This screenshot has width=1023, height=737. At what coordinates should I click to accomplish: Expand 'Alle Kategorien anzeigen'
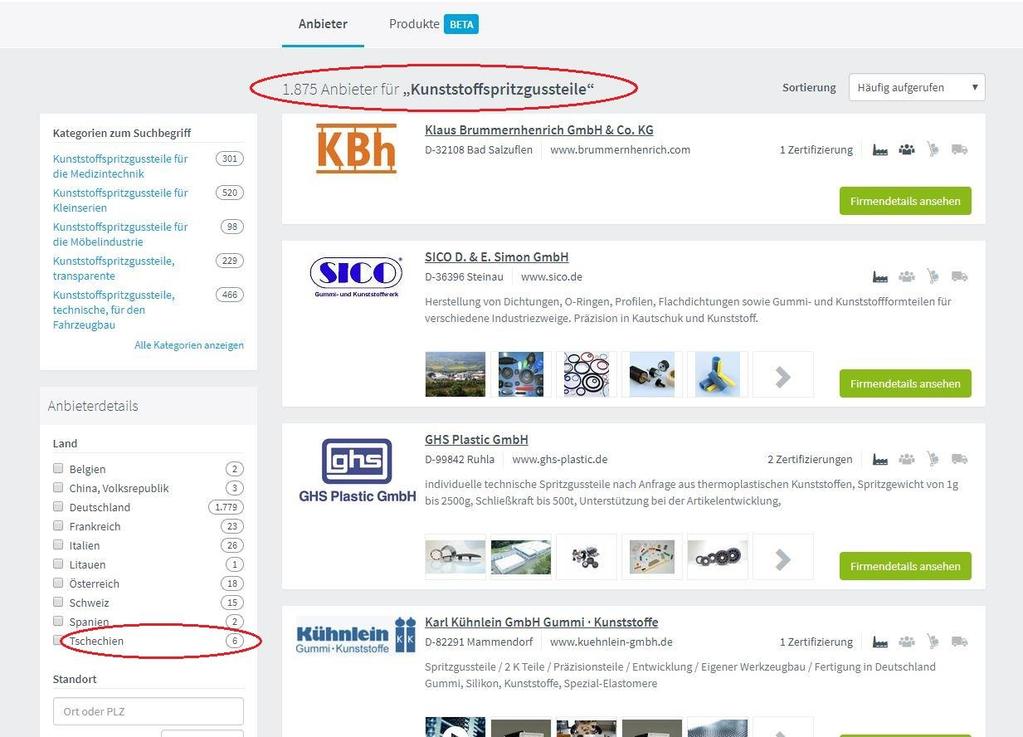tap(189, 345)
